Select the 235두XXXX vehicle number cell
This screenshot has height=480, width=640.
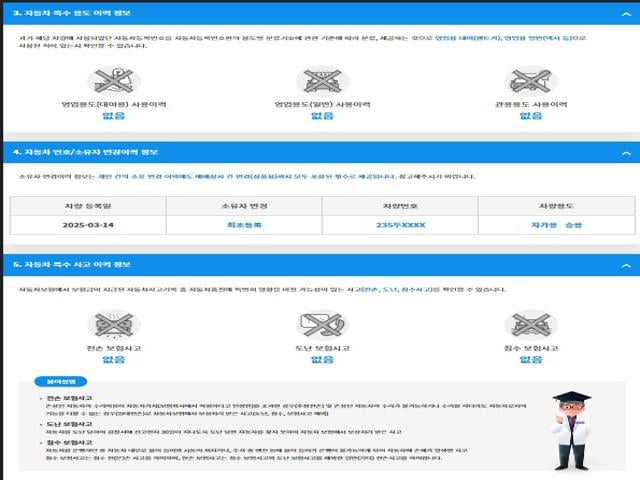pyautogui.click(x=400, y=225)
